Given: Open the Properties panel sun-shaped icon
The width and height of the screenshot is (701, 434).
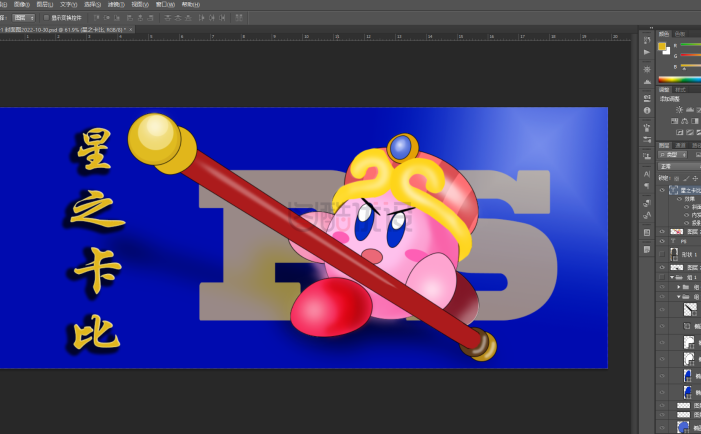Looking at the screenshot, I should point(647,68).
